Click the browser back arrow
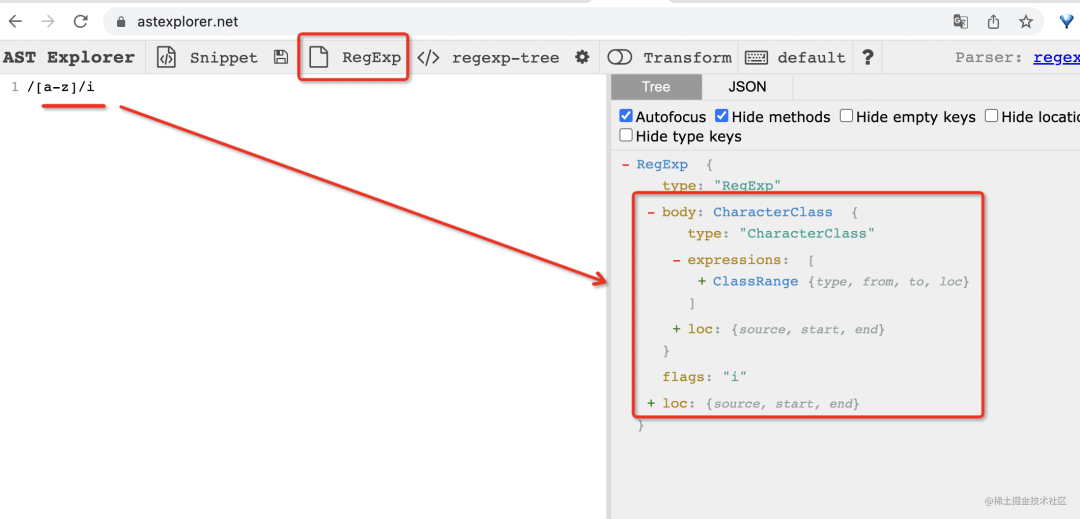 click(15, 21)
